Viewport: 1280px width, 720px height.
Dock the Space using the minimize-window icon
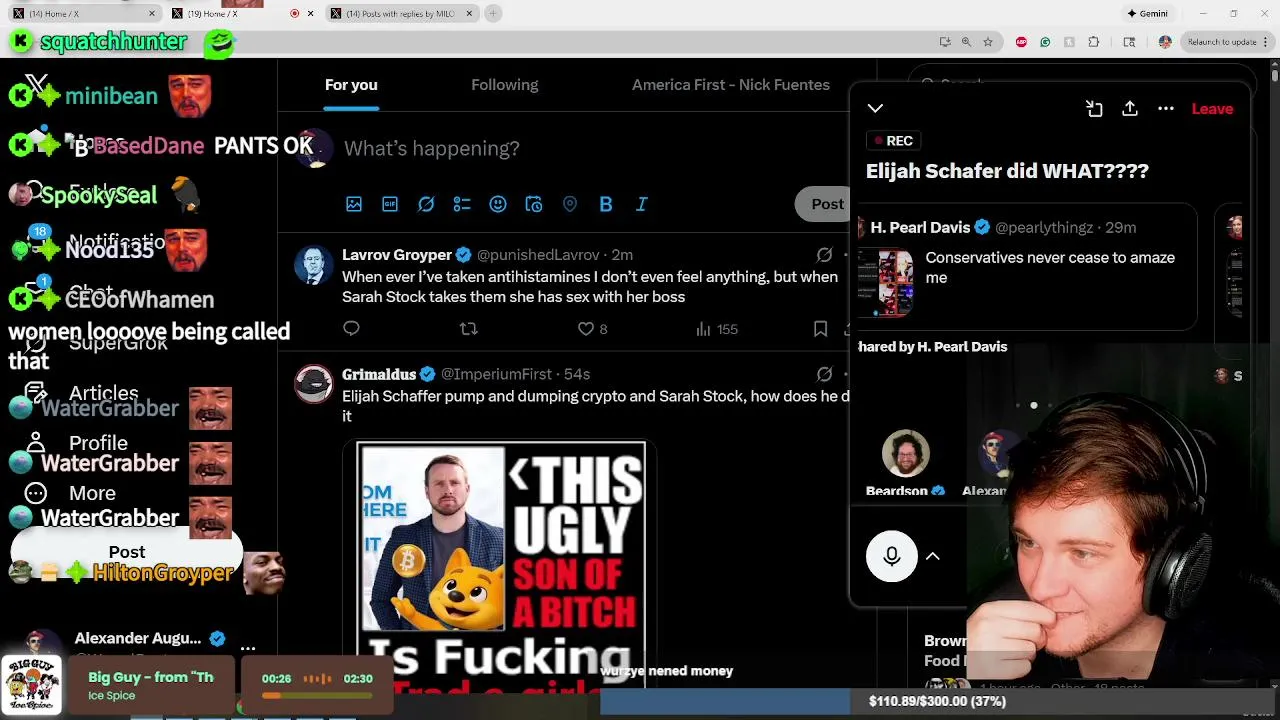(1094, 108)
